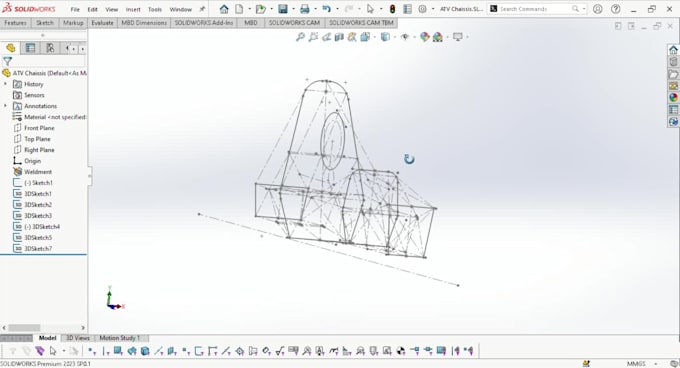Open dropdown arrow next to Options gear

pos(433,9)
